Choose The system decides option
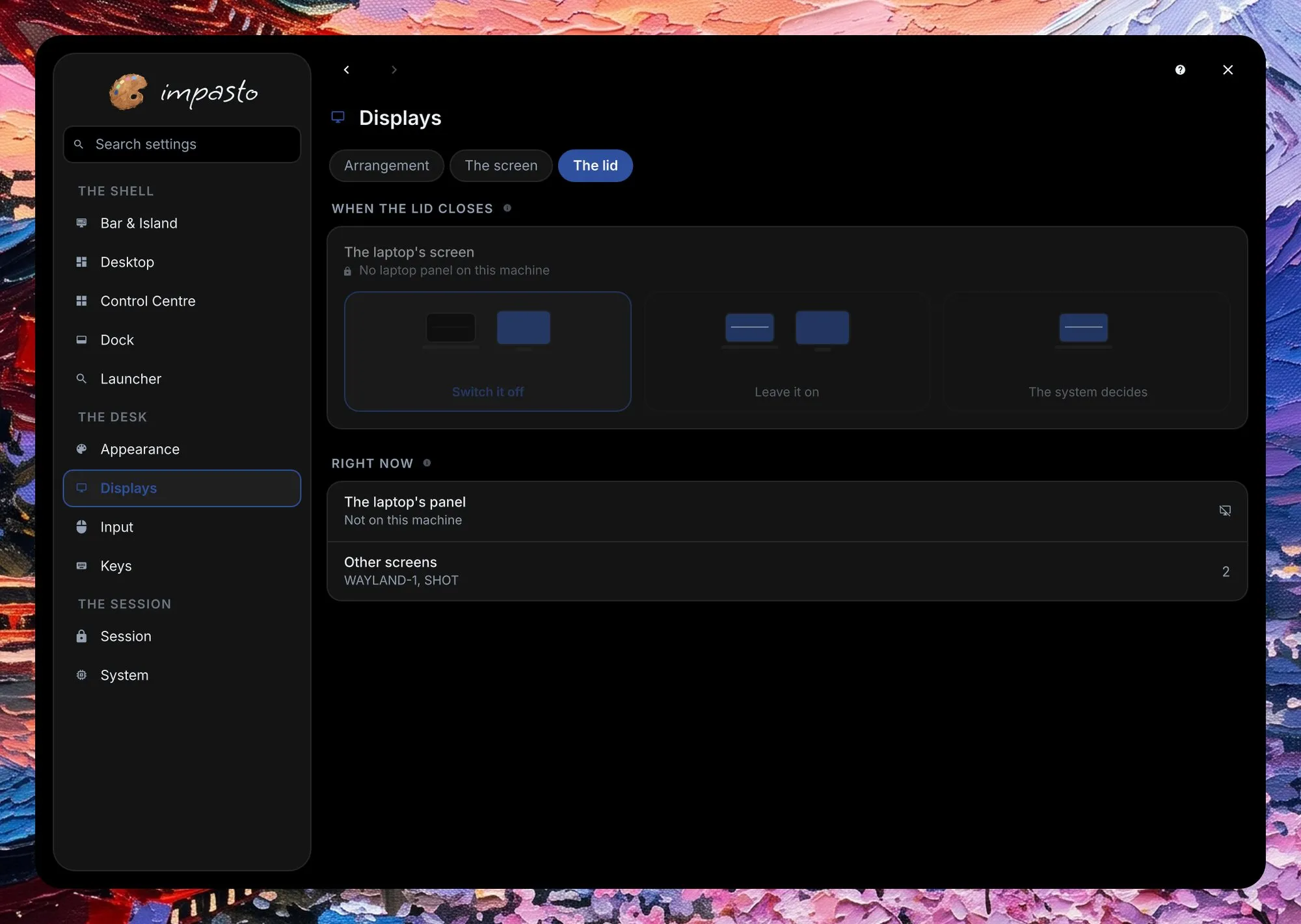Screen dimensions: 1301x924 click(x=1087, y=351)
